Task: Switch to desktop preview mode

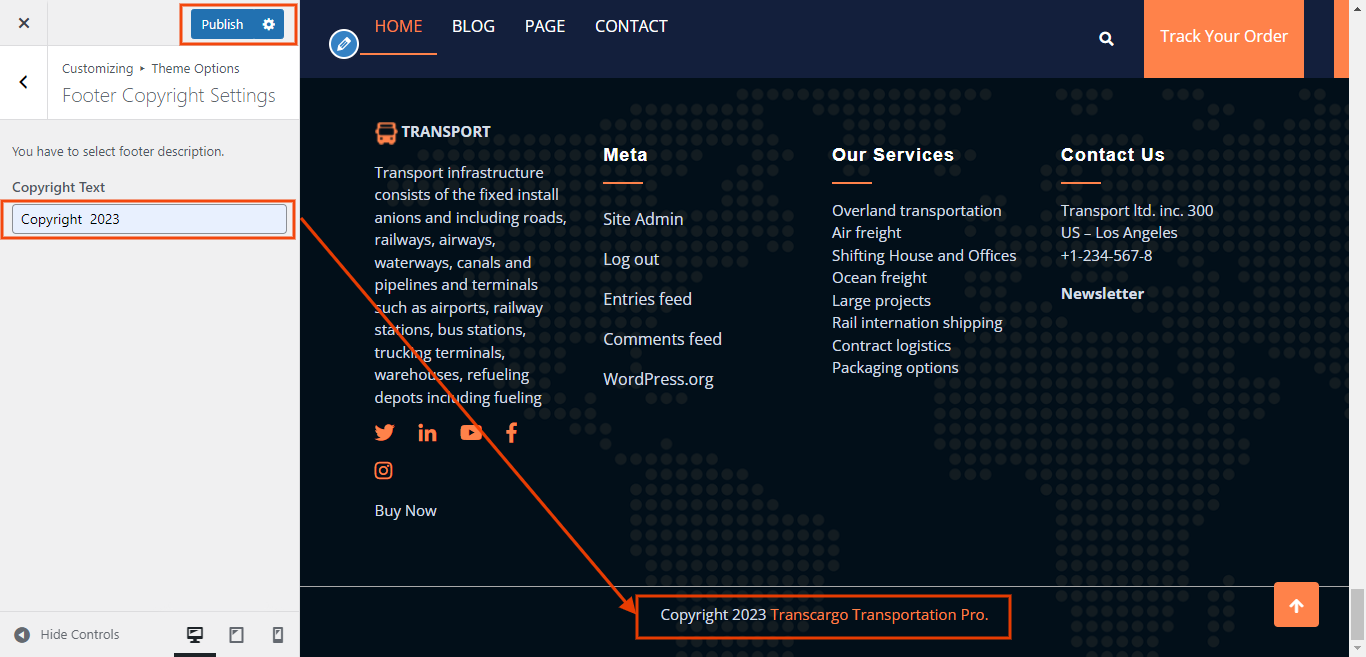Action: click(x=195, y=635)
